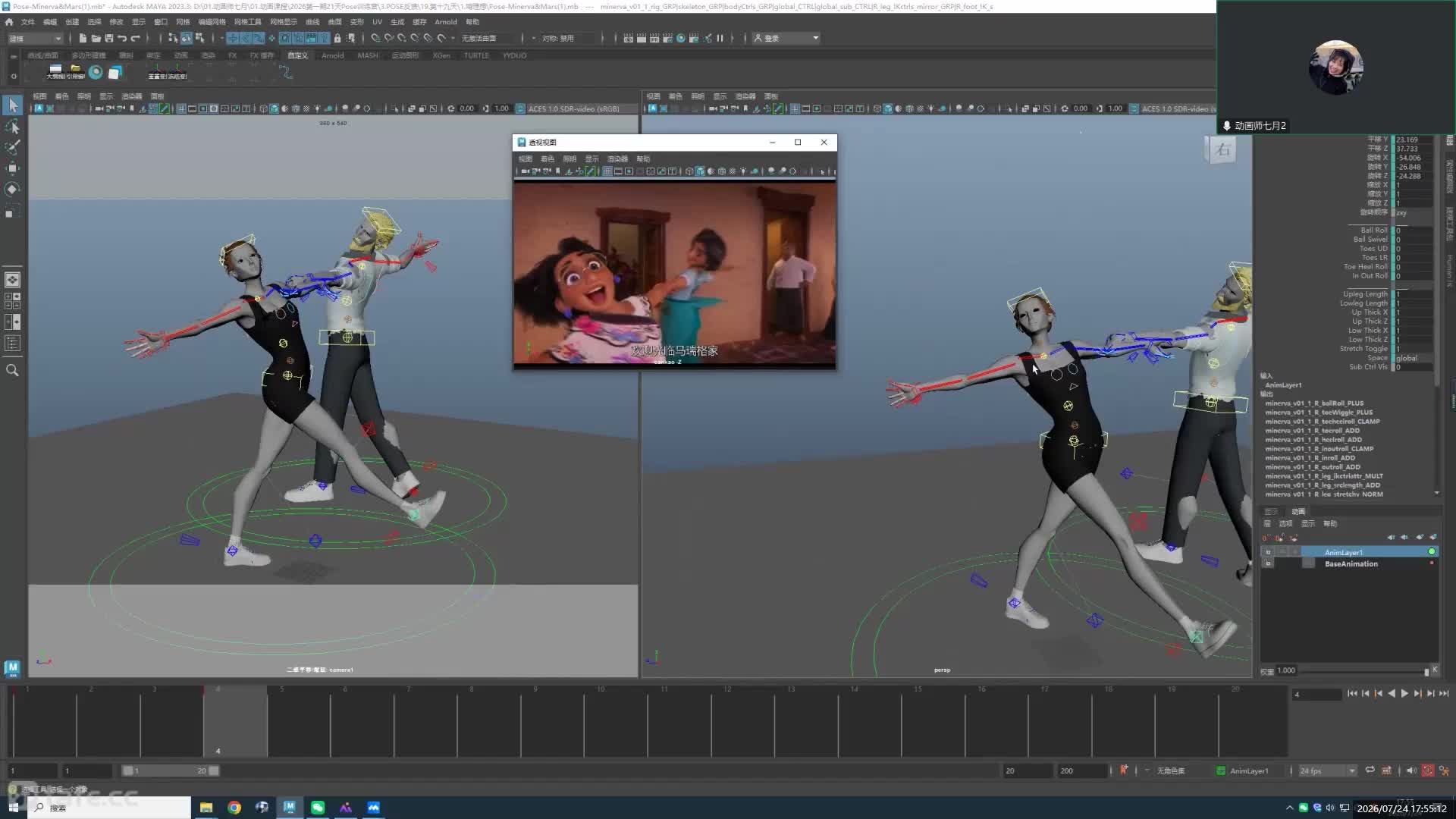
Task: Open the modeling menu set dropdown
Action: pos(35,38)
